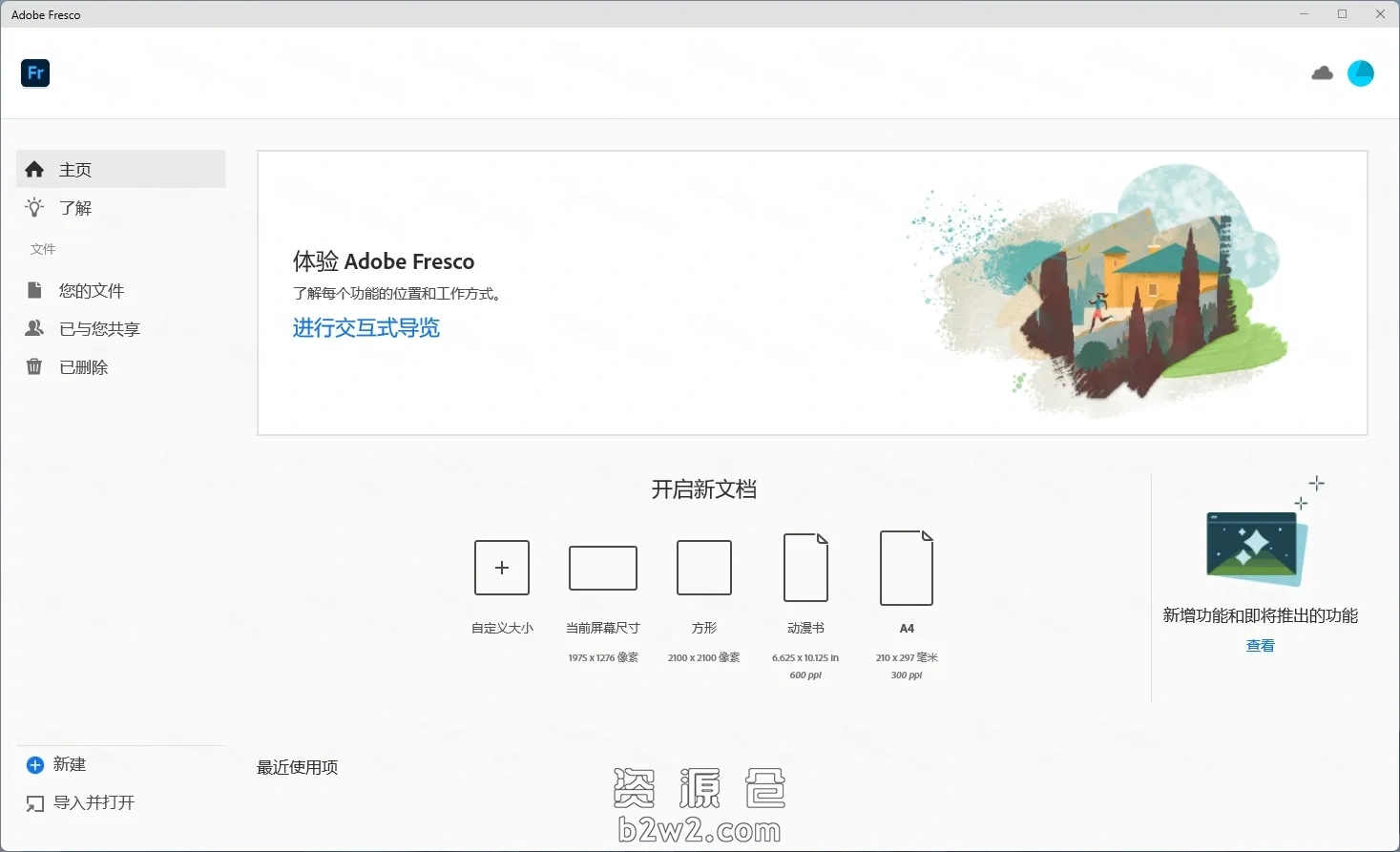Open the user profile avatar
The height and width of the screenshot is (852, 1400).
click(x=1360, y=73)
